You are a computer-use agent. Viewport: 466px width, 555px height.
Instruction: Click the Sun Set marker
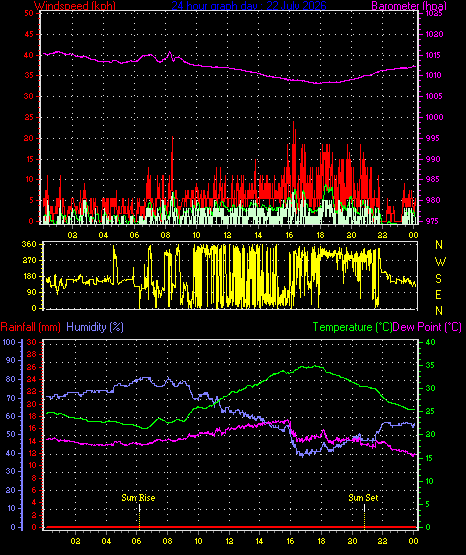[x=363, y=498]
